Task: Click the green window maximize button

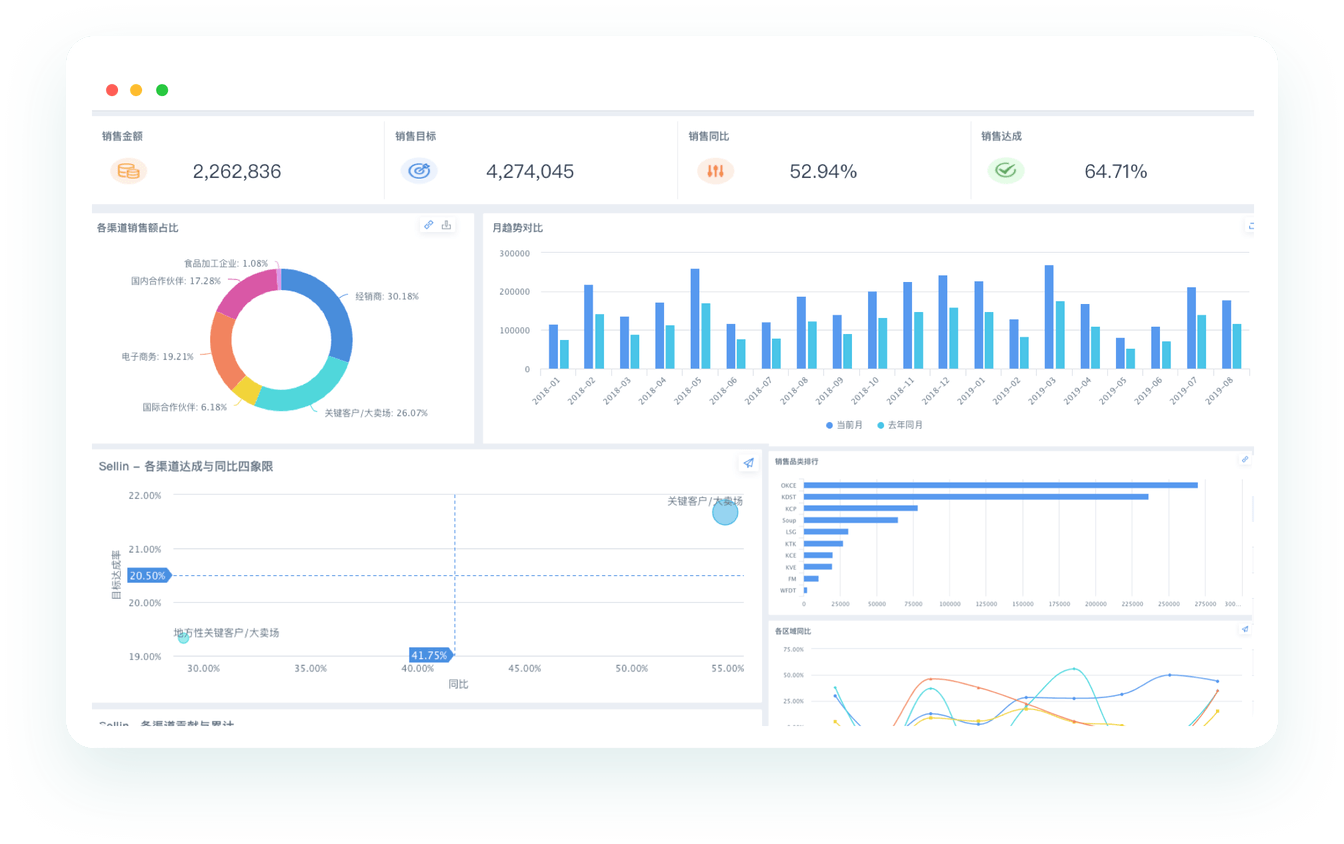Action: [162, 90]
